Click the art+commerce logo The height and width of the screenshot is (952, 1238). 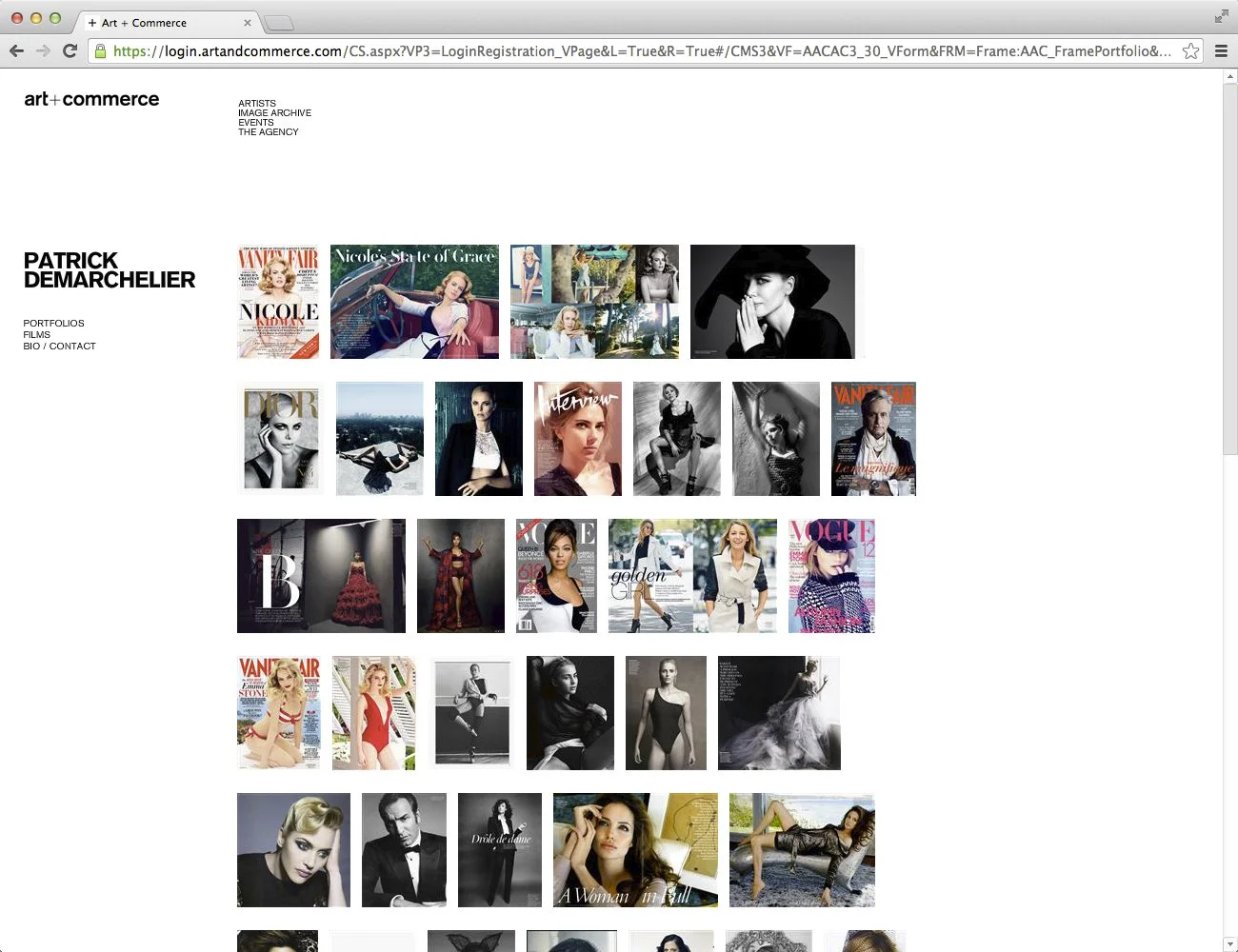[91, 99]
